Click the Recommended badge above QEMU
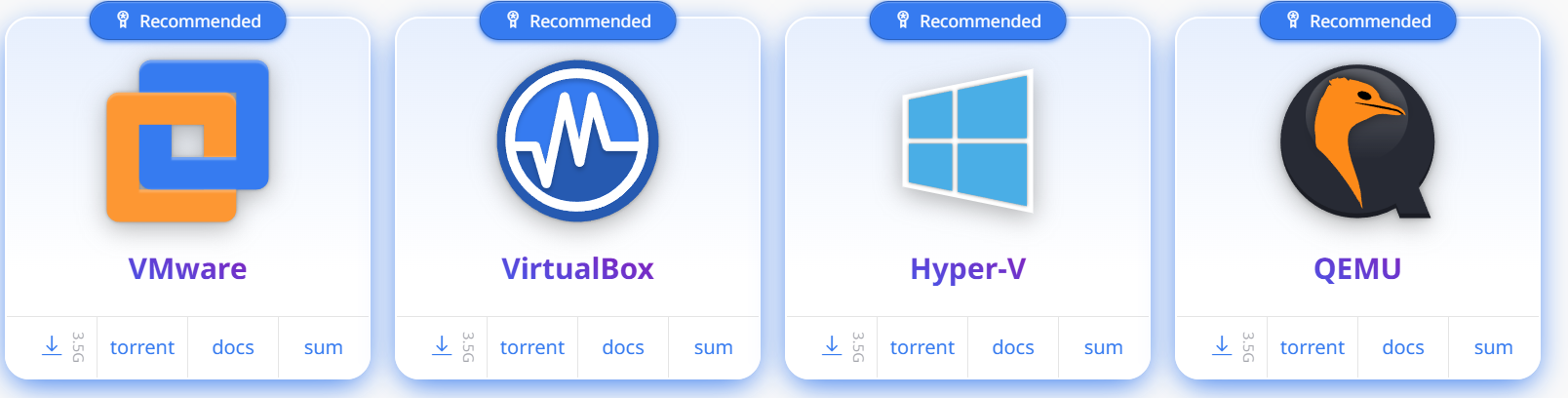Screen dimensions: 1568x398 pos(1357,20)
